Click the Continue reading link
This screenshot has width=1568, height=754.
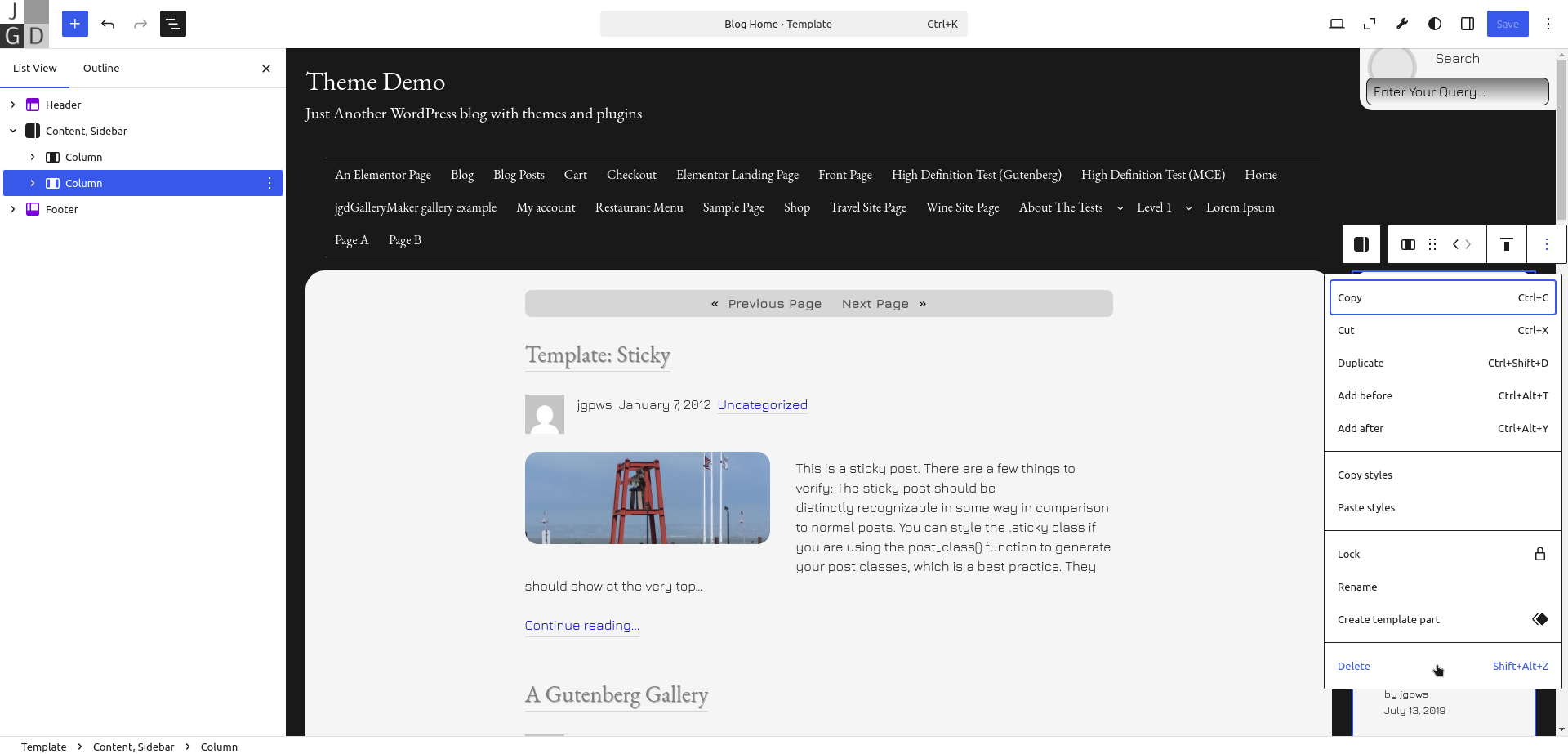click(581, 626)
